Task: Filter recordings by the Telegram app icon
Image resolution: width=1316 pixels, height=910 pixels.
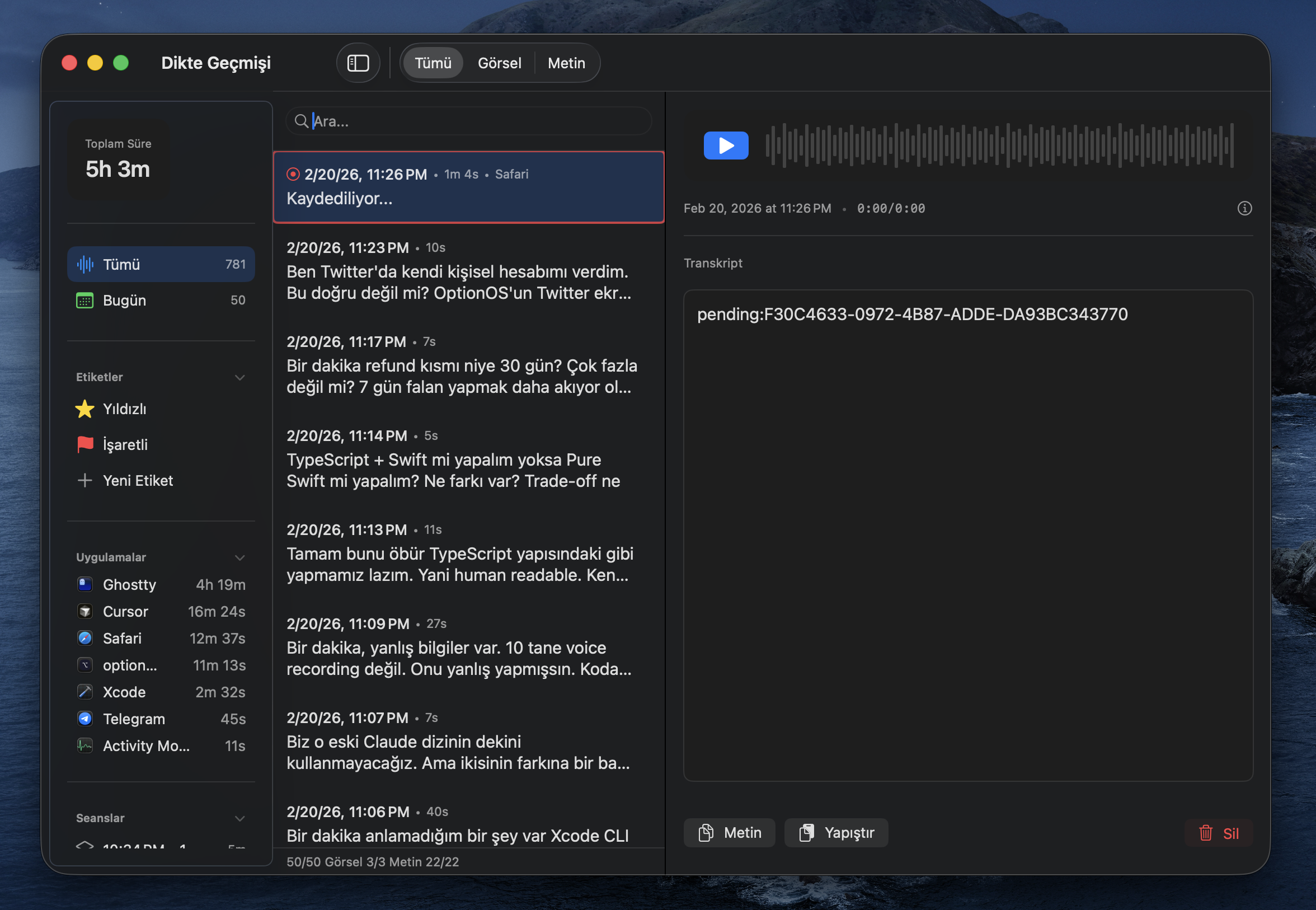Action: 85,719
